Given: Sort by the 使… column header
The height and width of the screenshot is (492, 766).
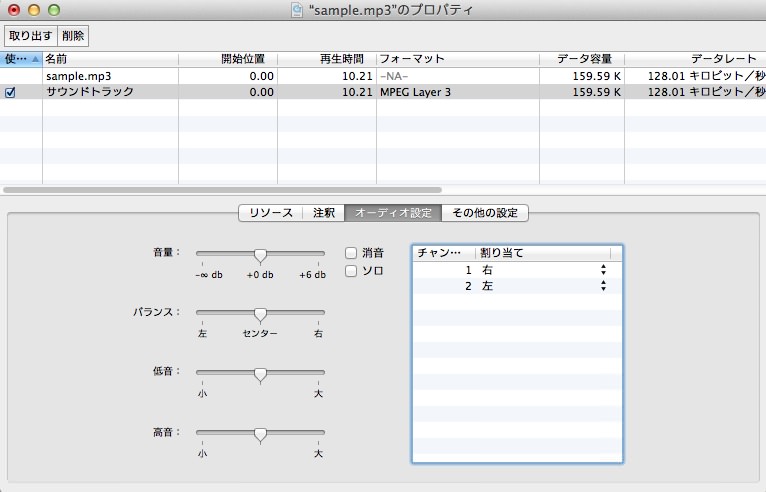Looking at the screenshot, I should [21, 59].
